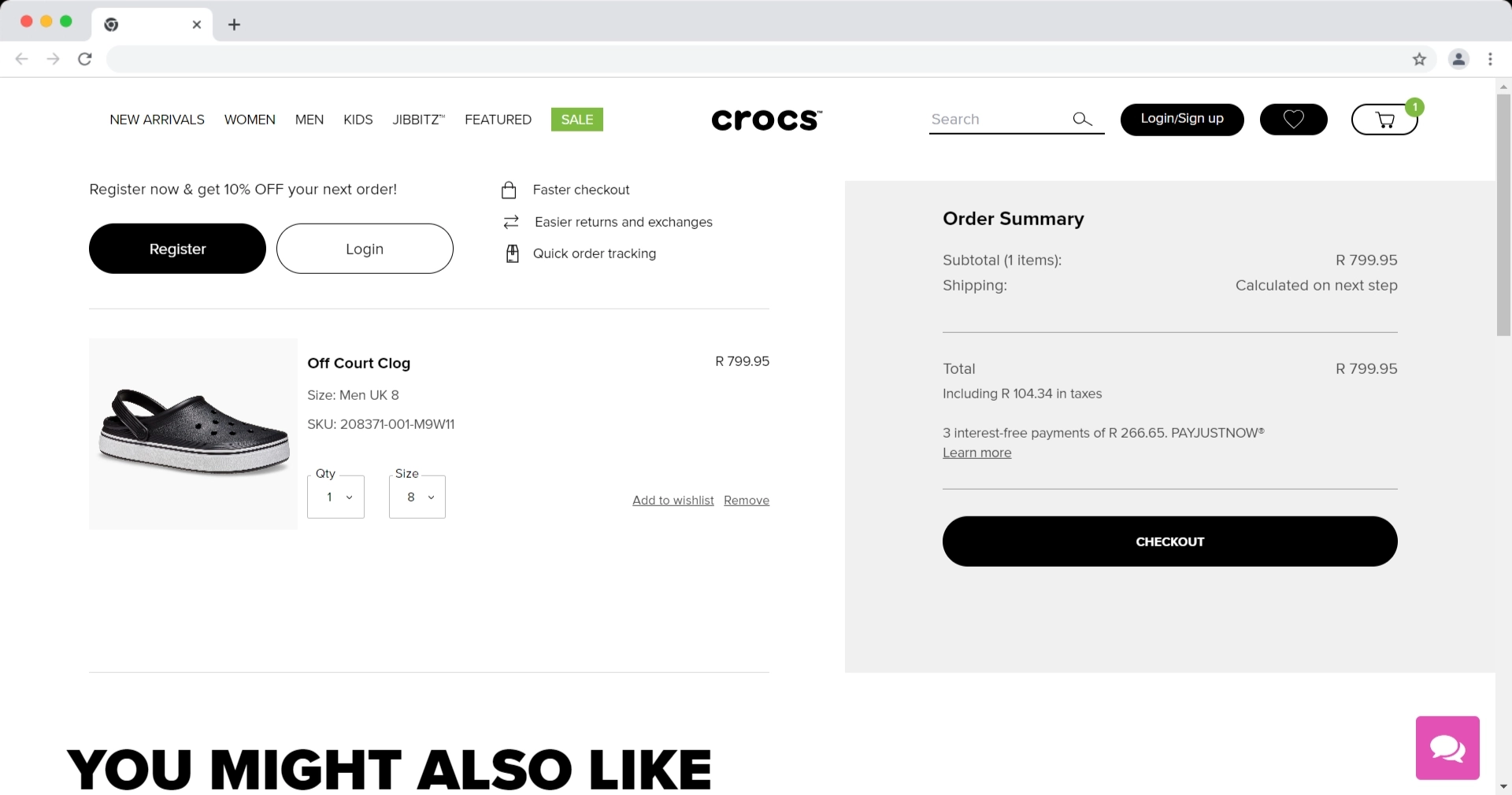Image resolution: width=1512 pixels, height=795 pixels.
Task: Open the wishlist heart button
Action: (1293, 120)
